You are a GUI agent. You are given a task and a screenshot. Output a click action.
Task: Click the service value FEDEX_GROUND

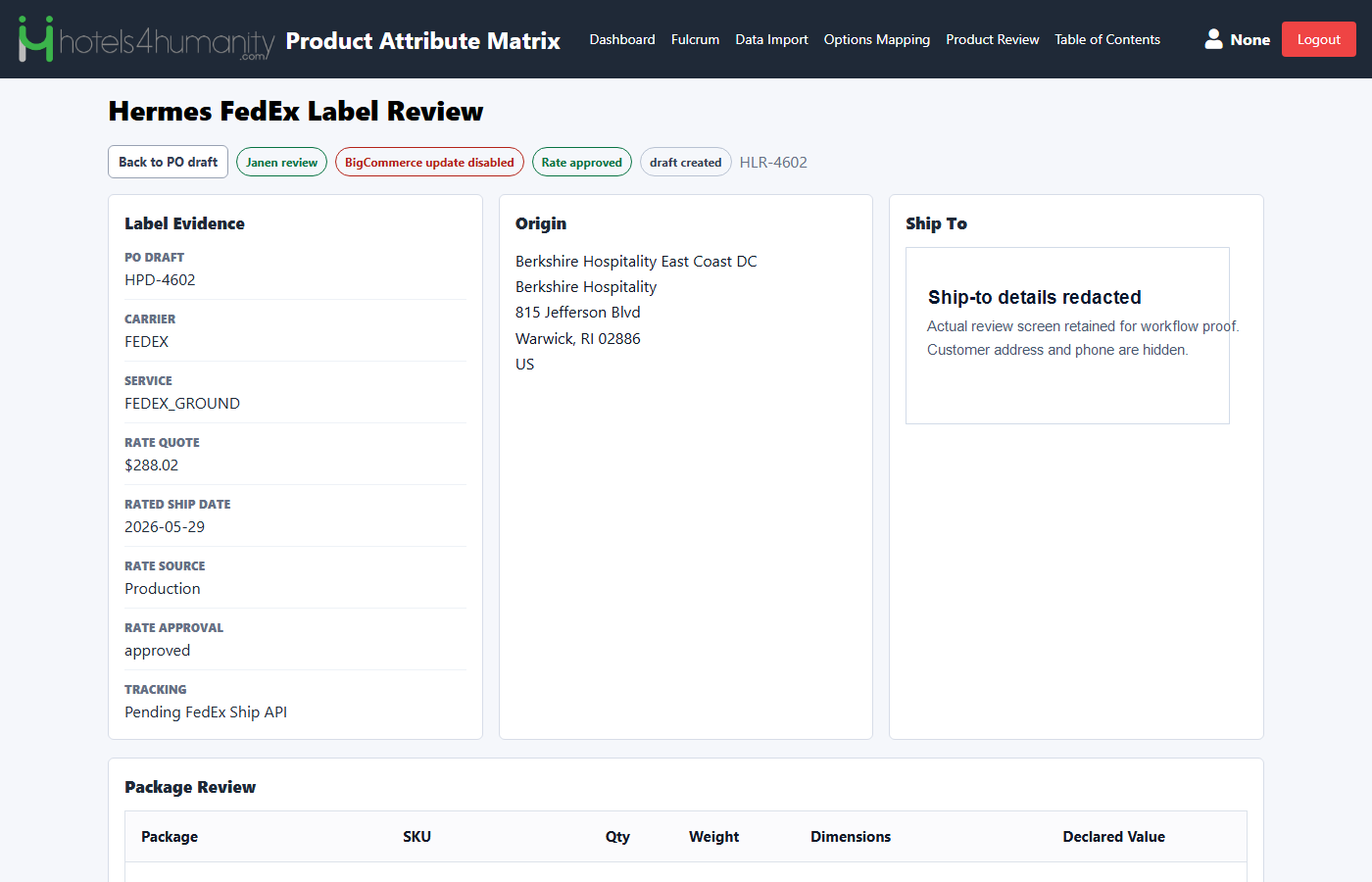pos(182,404)
